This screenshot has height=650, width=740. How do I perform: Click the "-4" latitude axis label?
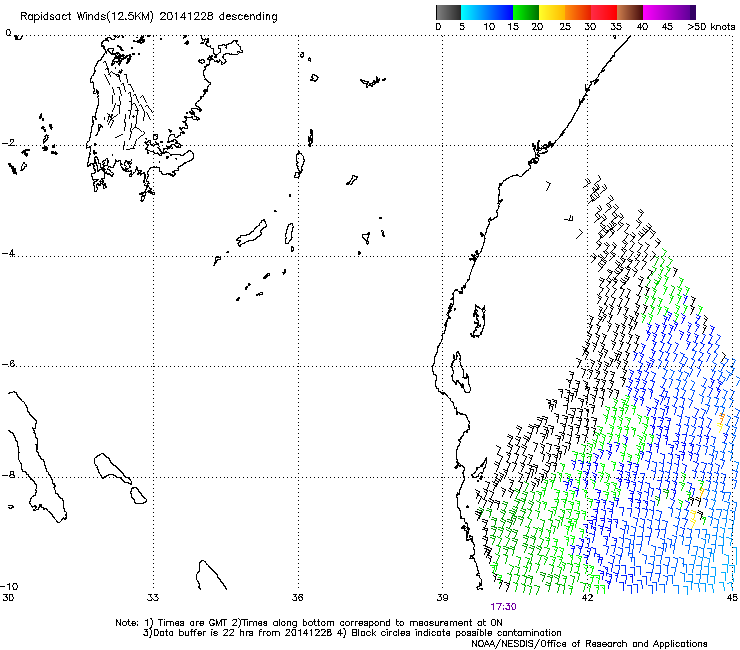8,253
